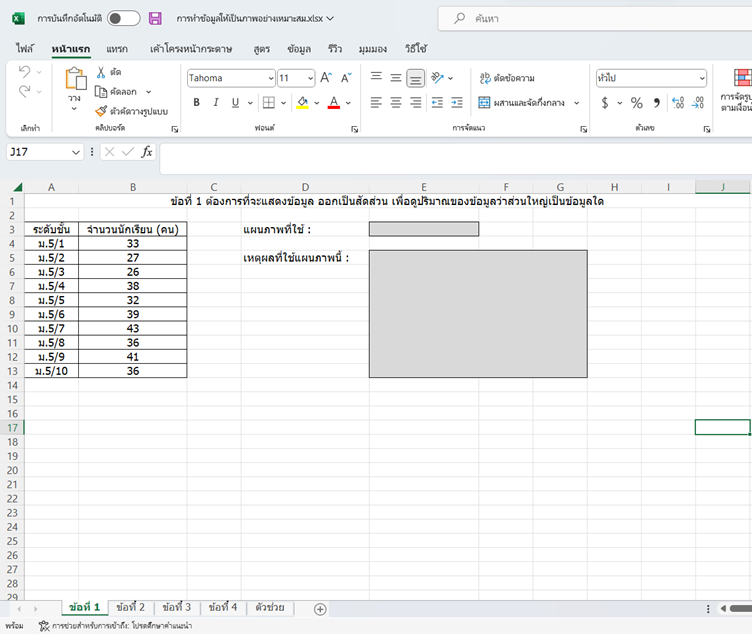Open the แทรก ribbon tab

[x=117, y=48]
